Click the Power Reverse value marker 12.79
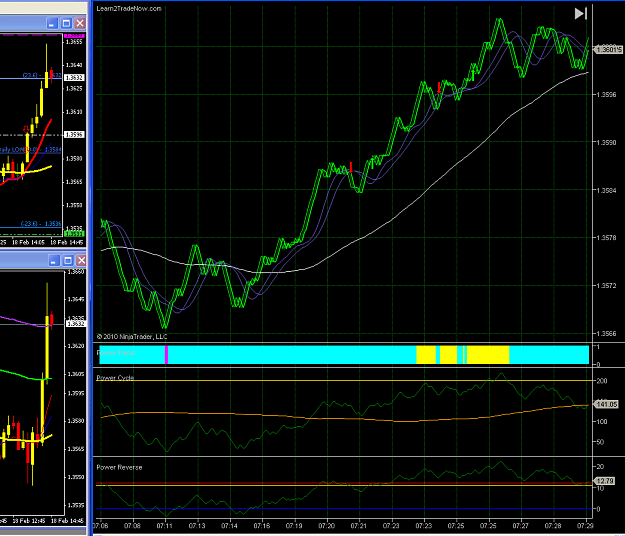 click(x=606, y=481)
